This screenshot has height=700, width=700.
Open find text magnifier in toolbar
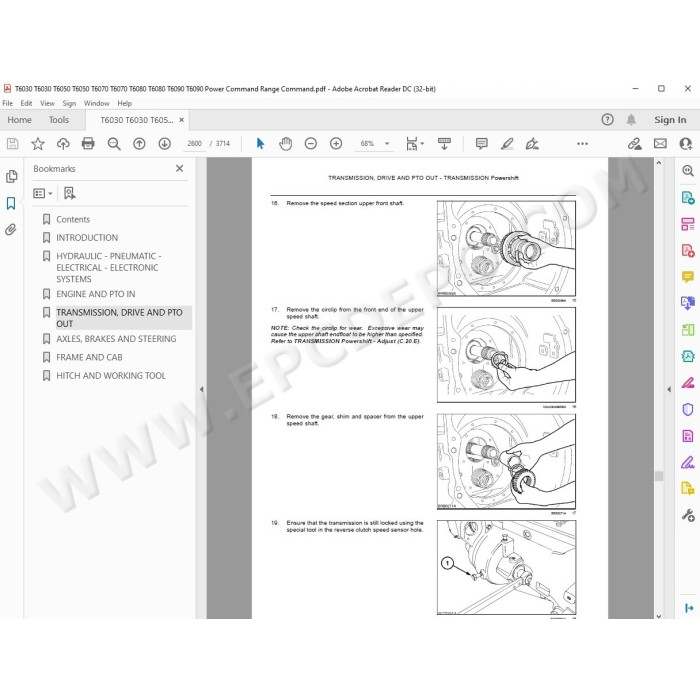pos(114,144)
